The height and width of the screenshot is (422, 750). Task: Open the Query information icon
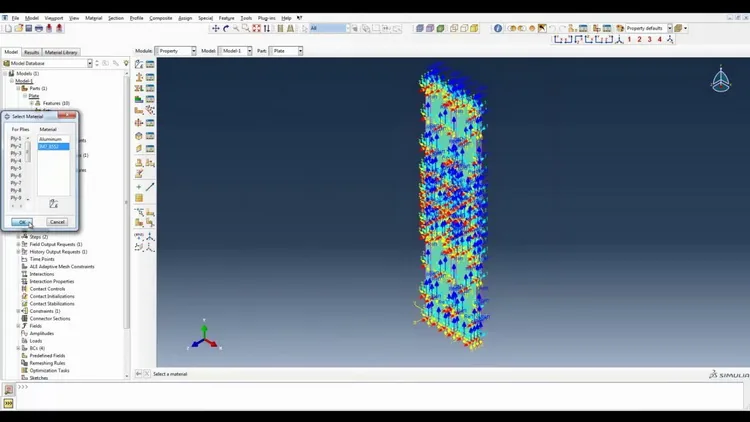coord(498,28)
